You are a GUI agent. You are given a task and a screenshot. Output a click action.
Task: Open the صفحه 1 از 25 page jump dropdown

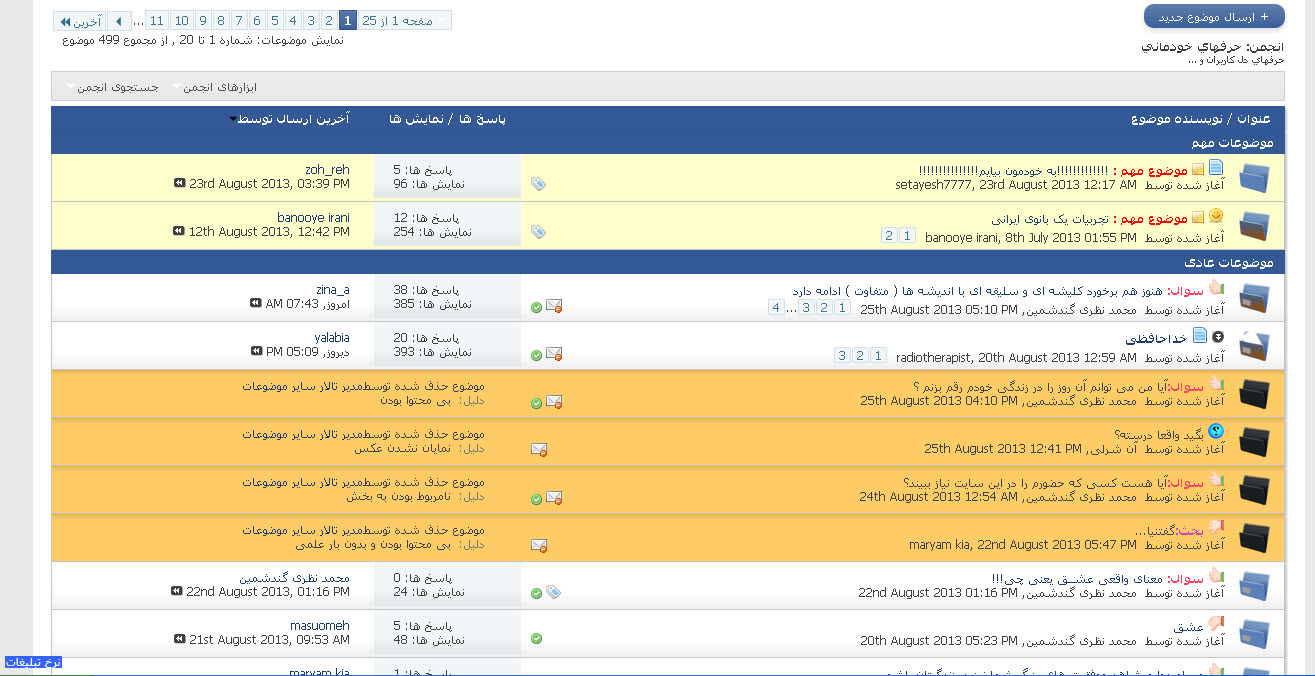[x=405, y=20]
